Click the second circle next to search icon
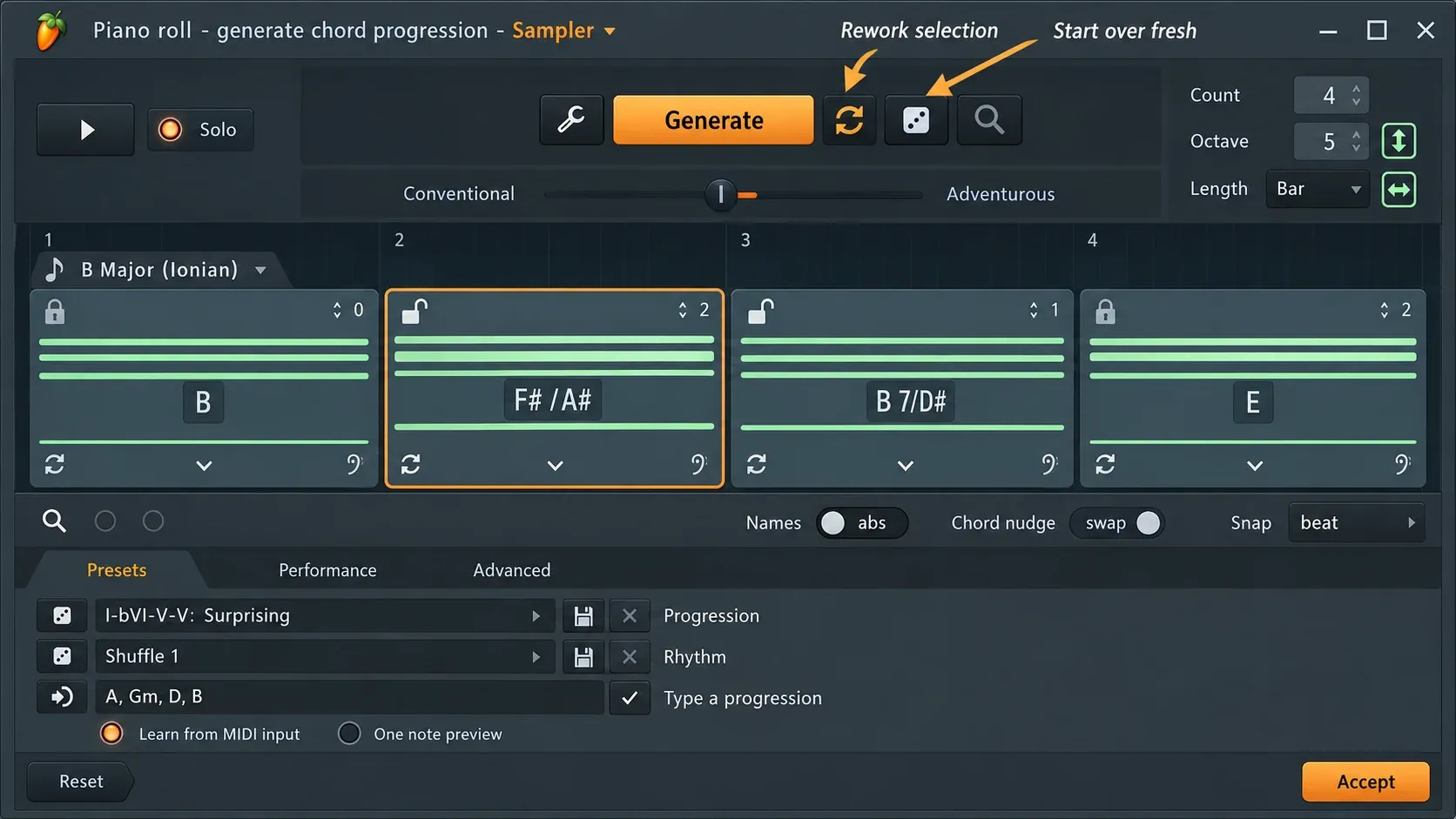This screenshot has height=819, width=1456. pos(153,521)
